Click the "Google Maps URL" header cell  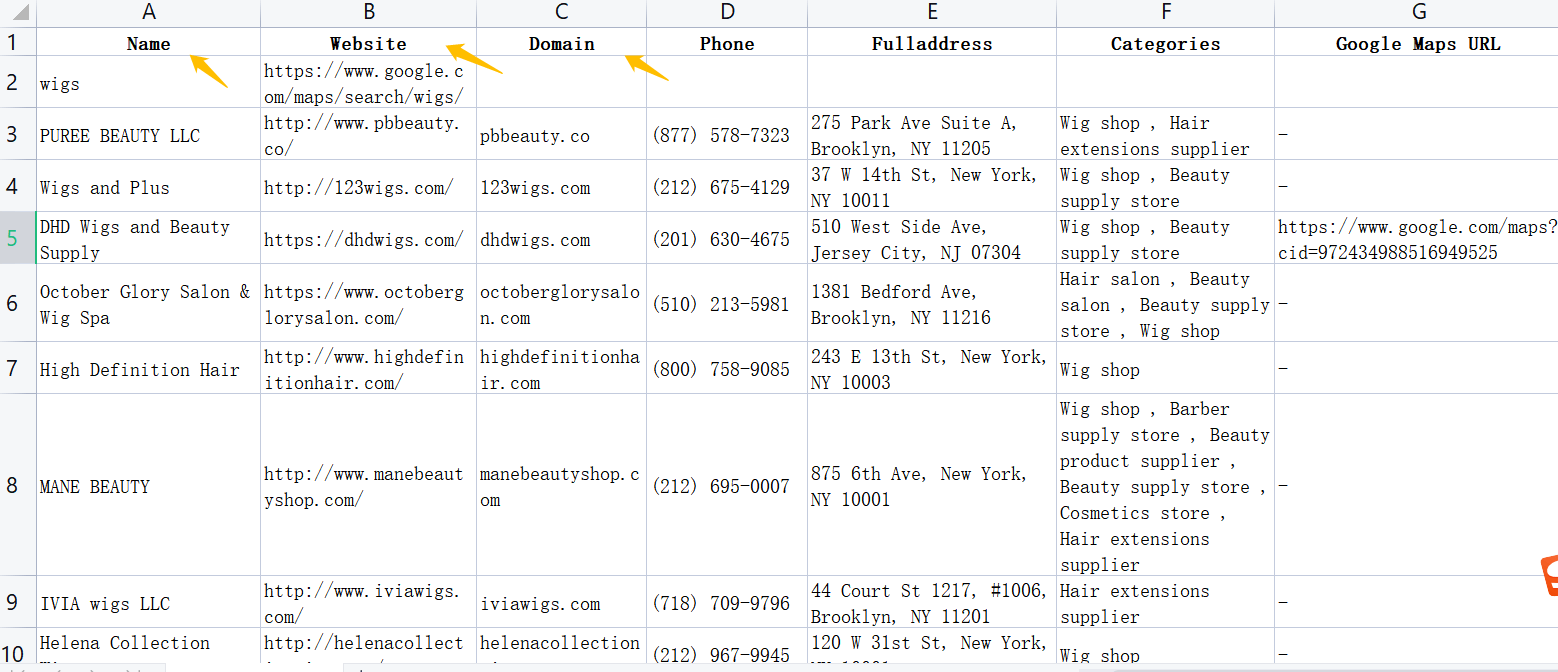click(x=1417, y=42)
